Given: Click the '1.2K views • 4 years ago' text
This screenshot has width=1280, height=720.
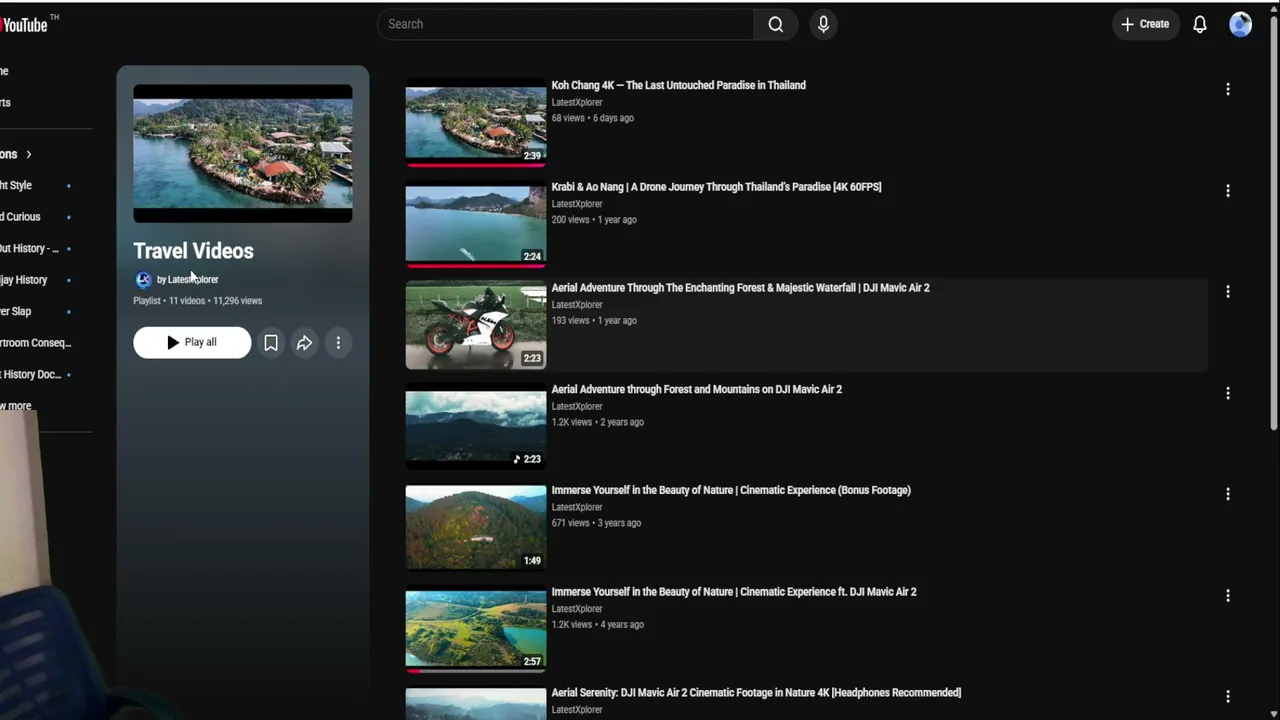Looking at the screenshot, I should pyautogui.click(x=598, y=625).
